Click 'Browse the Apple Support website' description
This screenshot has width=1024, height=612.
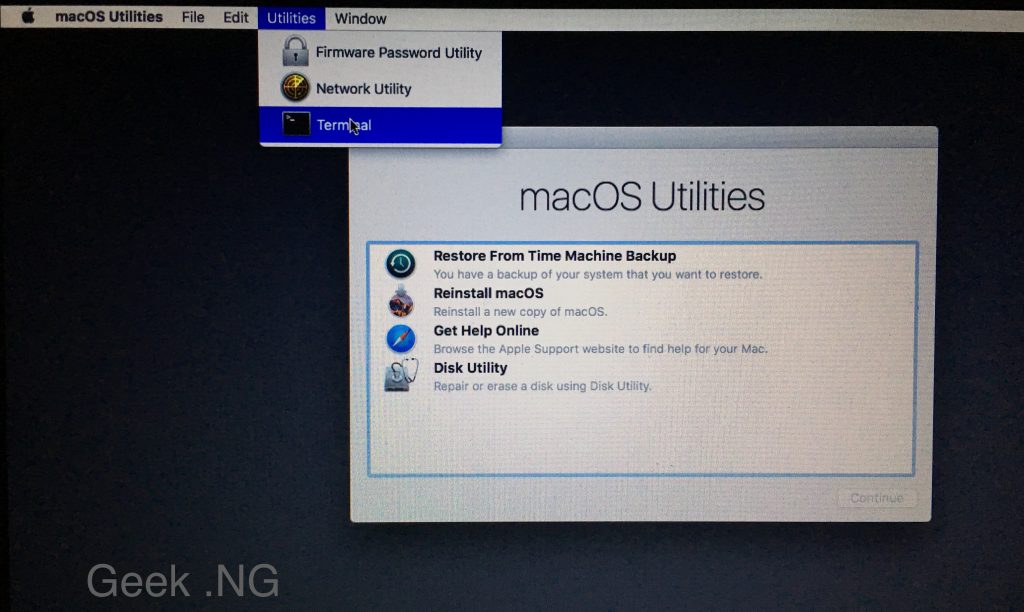[600, 349]
